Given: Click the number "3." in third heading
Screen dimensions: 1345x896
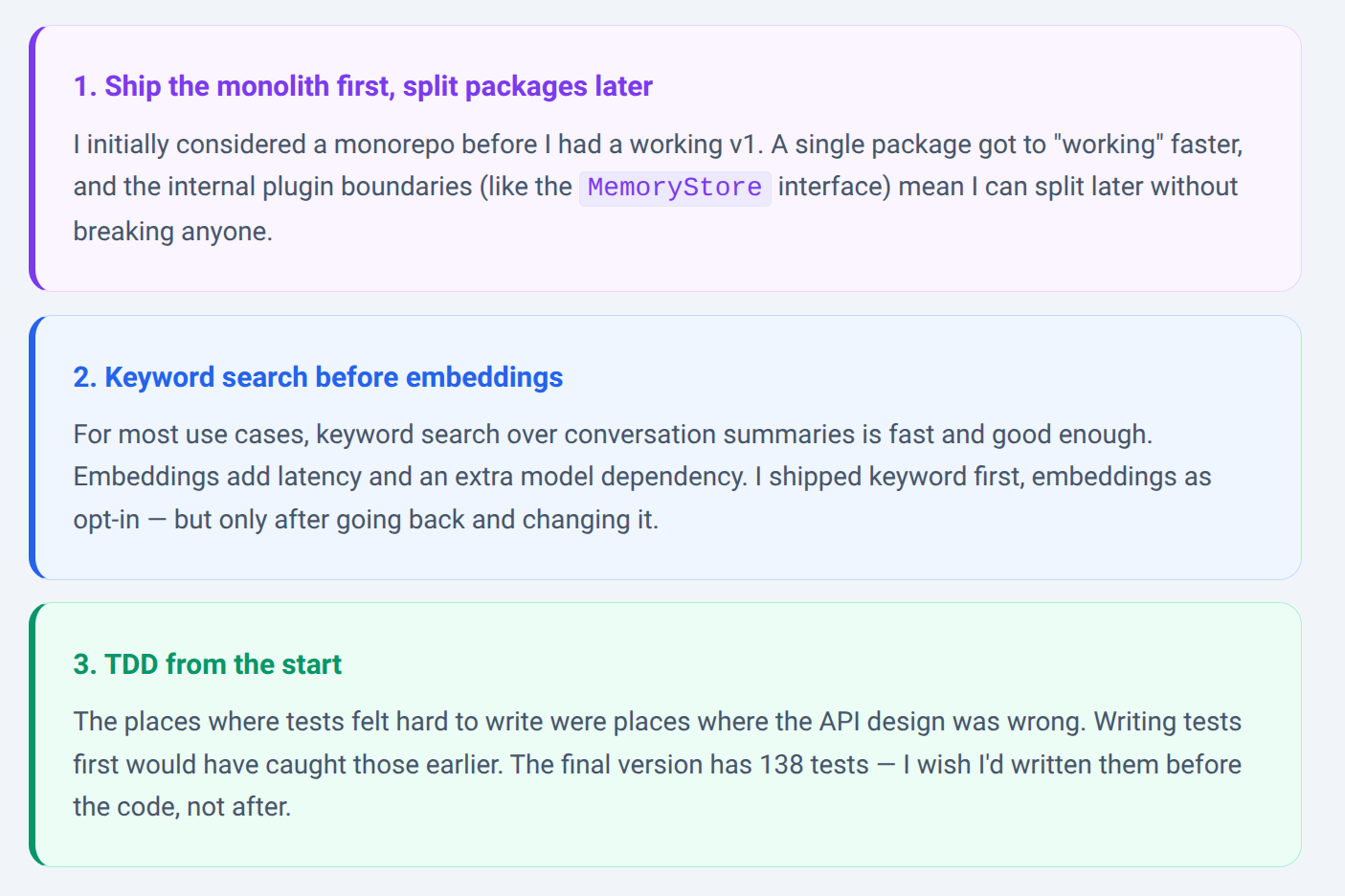Looking at the screenshot, I should 85,664.
